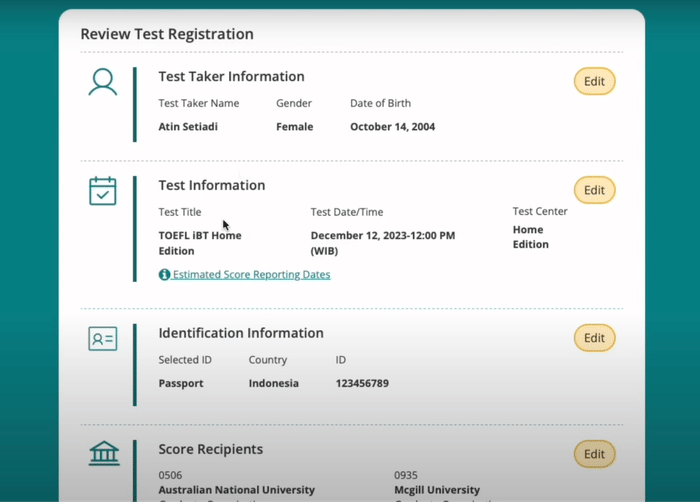Edit the Identification Information section

594,338
